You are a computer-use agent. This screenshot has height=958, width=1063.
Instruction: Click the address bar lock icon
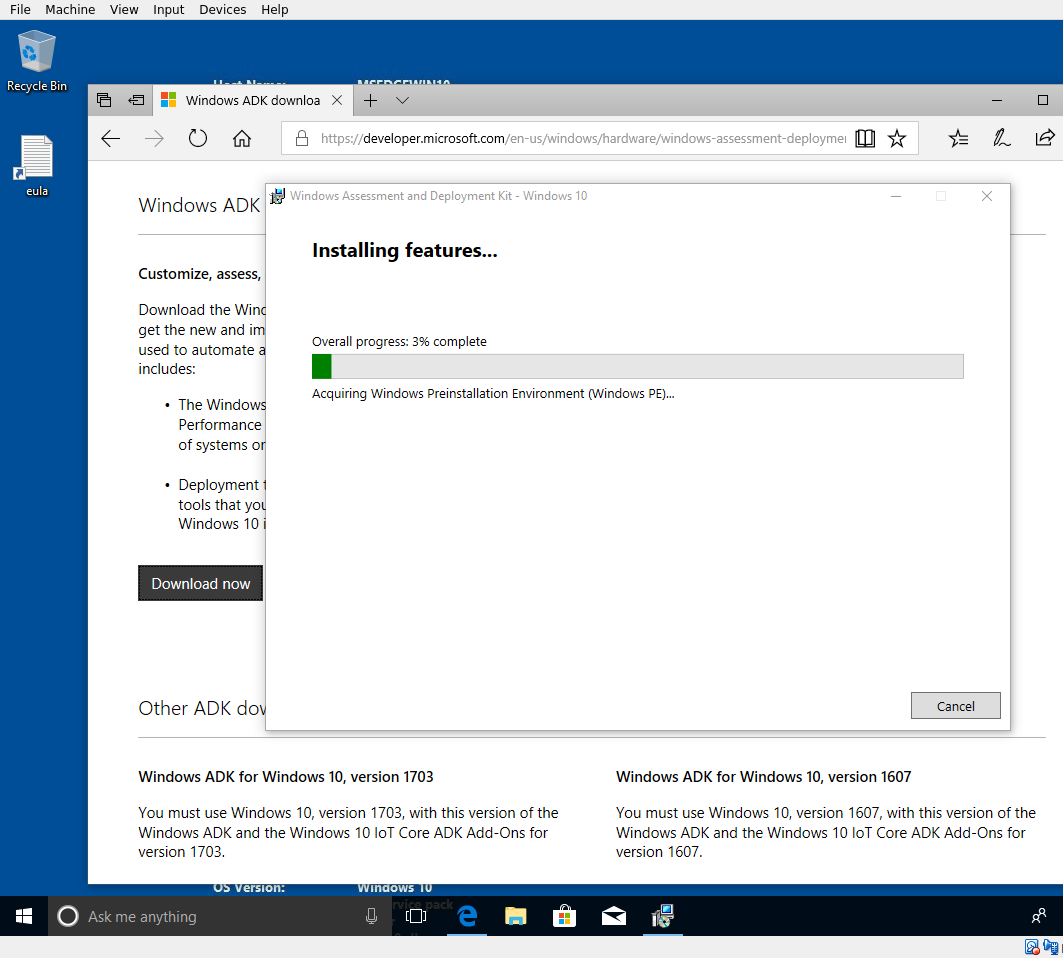[302, 139]
